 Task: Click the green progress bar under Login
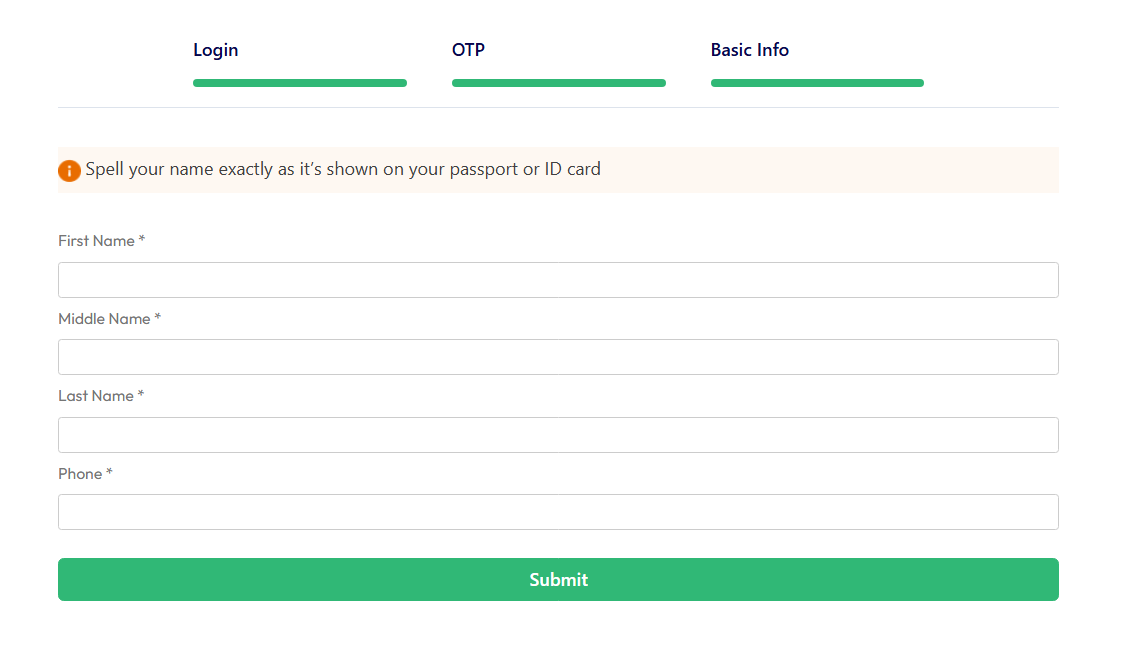[299, 83]
